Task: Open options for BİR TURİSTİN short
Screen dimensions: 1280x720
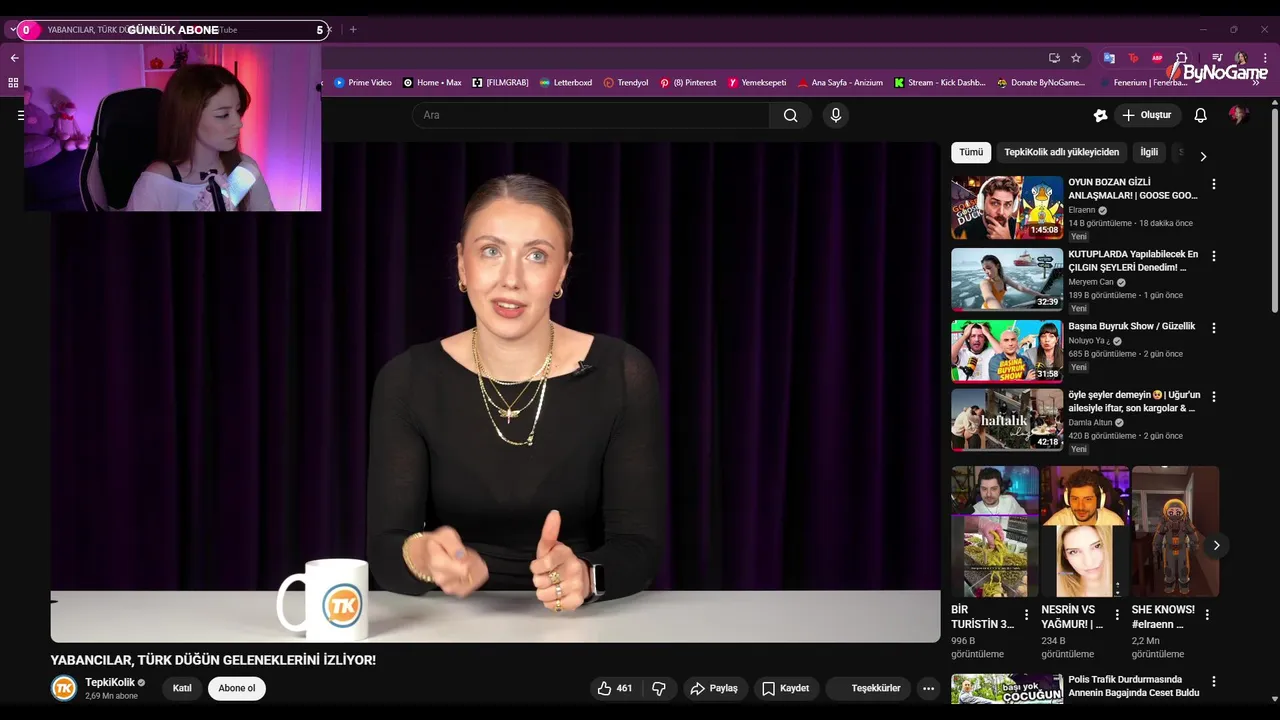Action: (x=1026, y=615)
